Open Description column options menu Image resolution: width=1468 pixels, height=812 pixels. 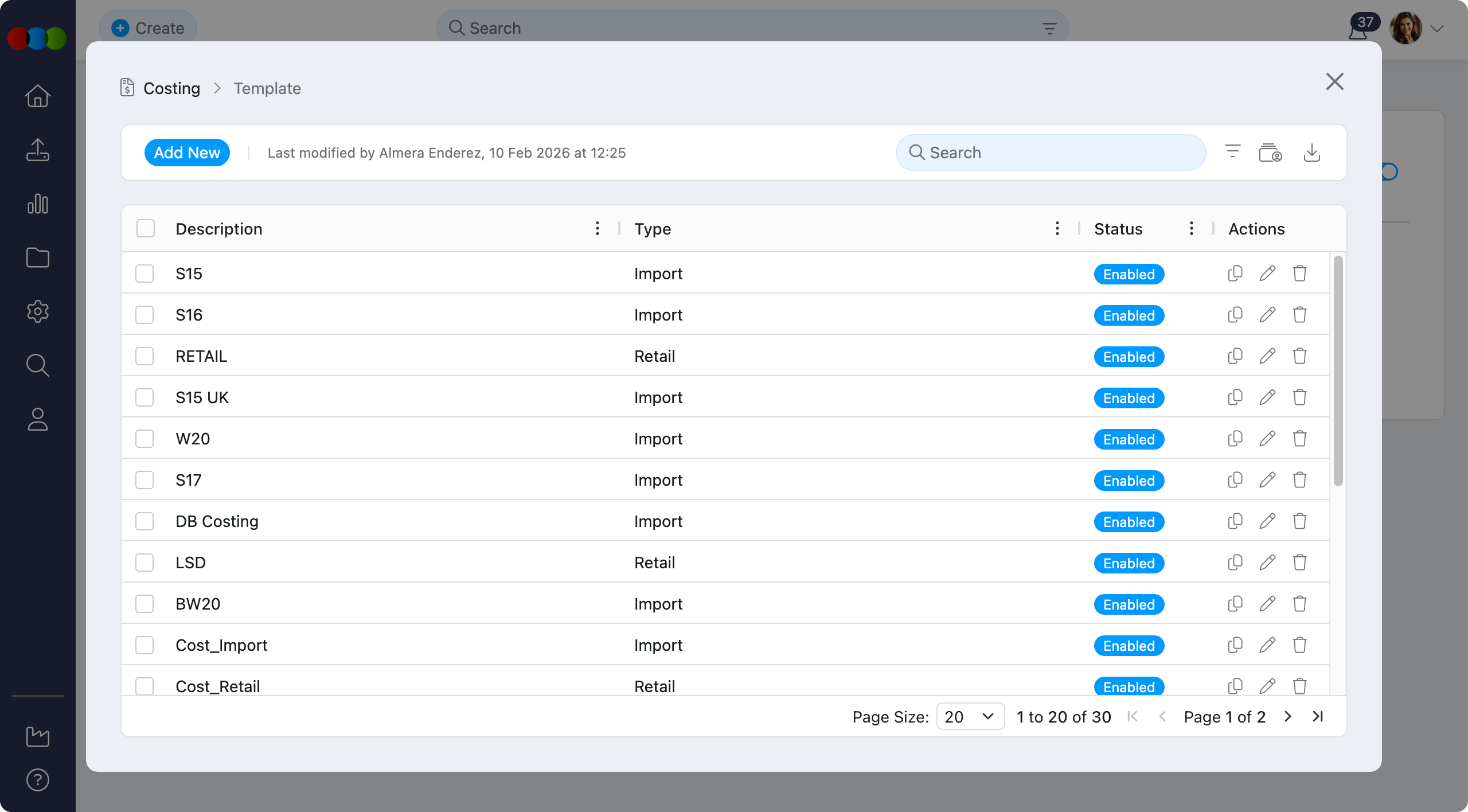597,228
